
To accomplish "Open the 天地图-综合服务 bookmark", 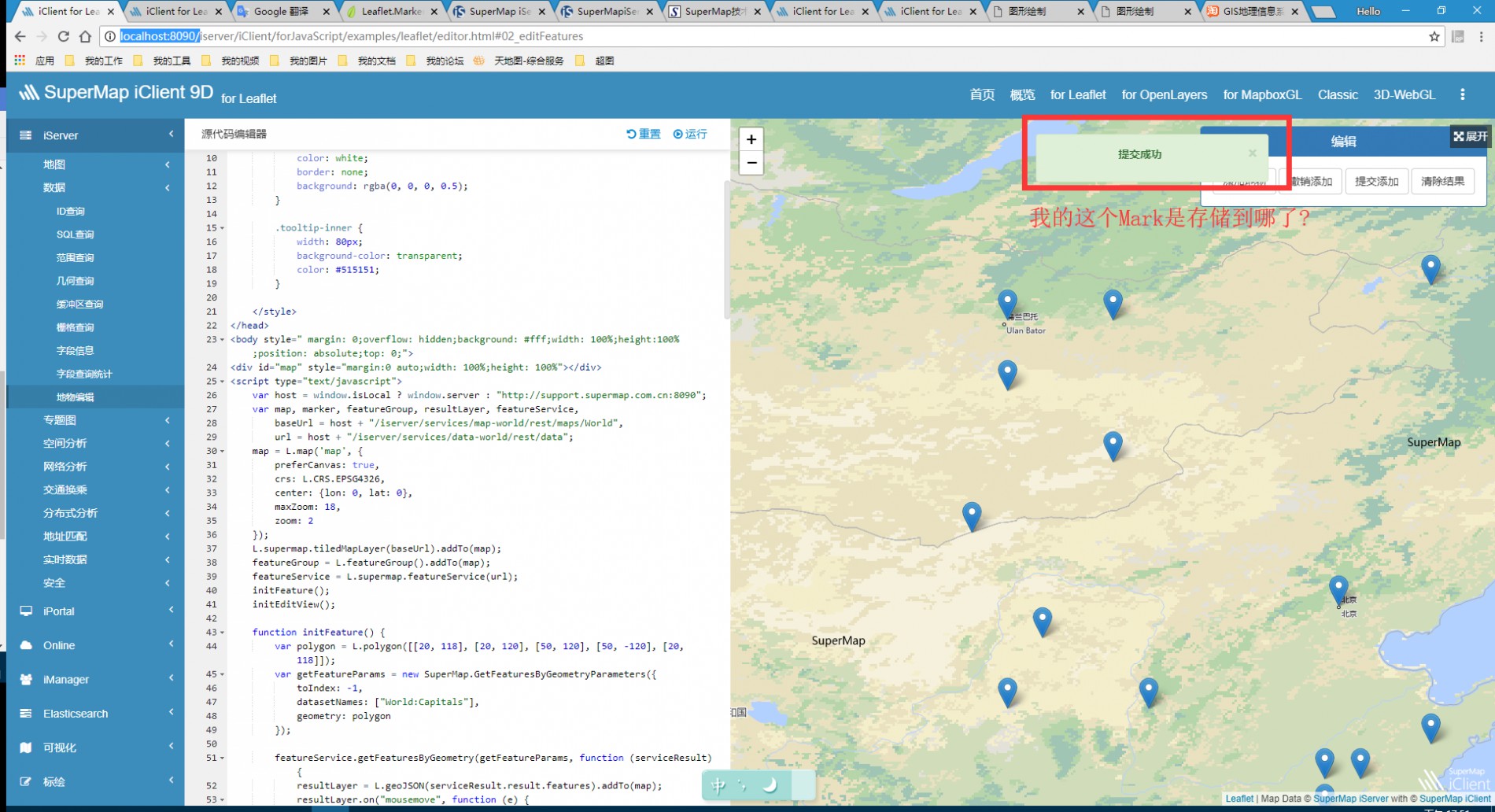I will (519, 61).
